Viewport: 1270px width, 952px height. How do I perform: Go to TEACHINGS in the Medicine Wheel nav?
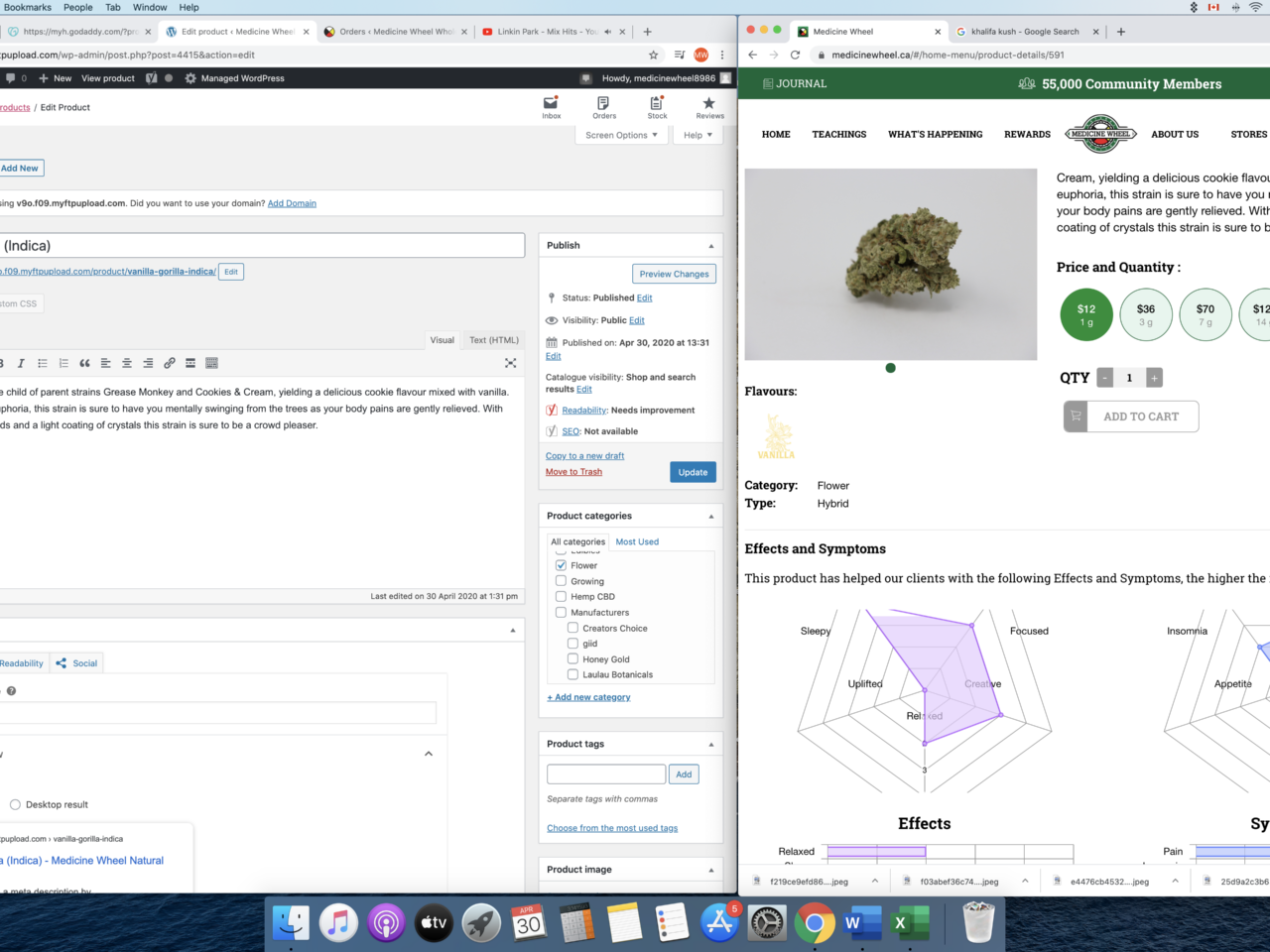click(839, 134)
